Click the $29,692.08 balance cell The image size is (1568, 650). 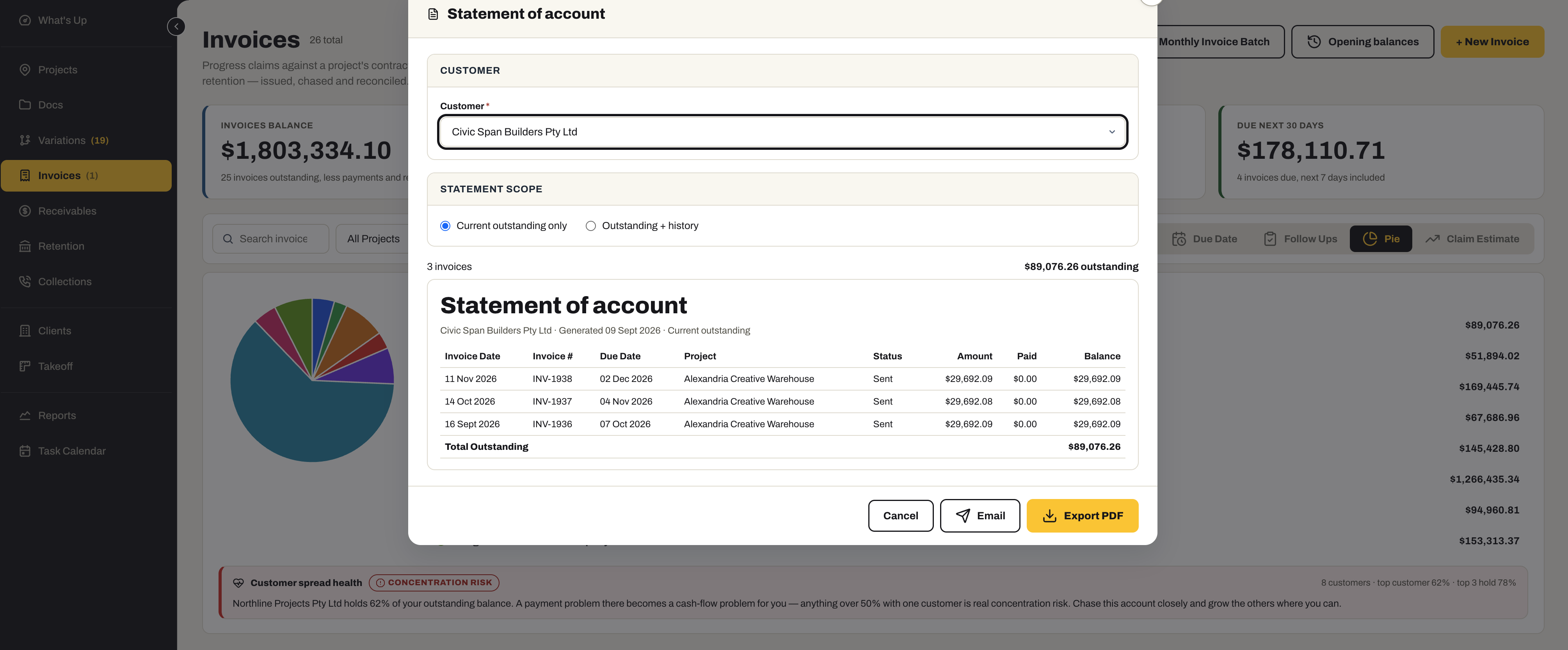(1096, 402)
